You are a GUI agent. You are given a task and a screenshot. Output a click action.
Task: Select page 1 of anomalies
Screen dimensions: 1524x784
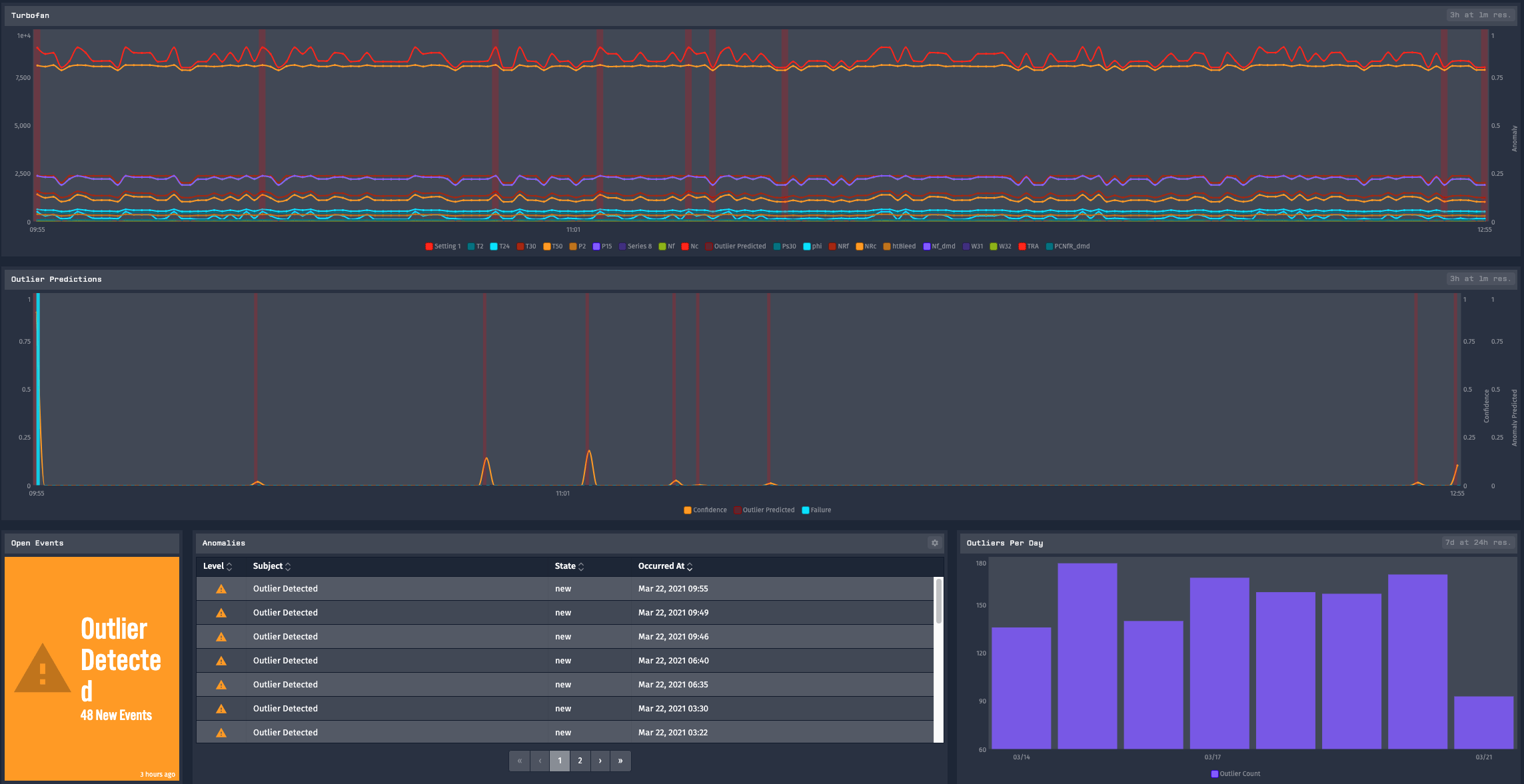560,761
